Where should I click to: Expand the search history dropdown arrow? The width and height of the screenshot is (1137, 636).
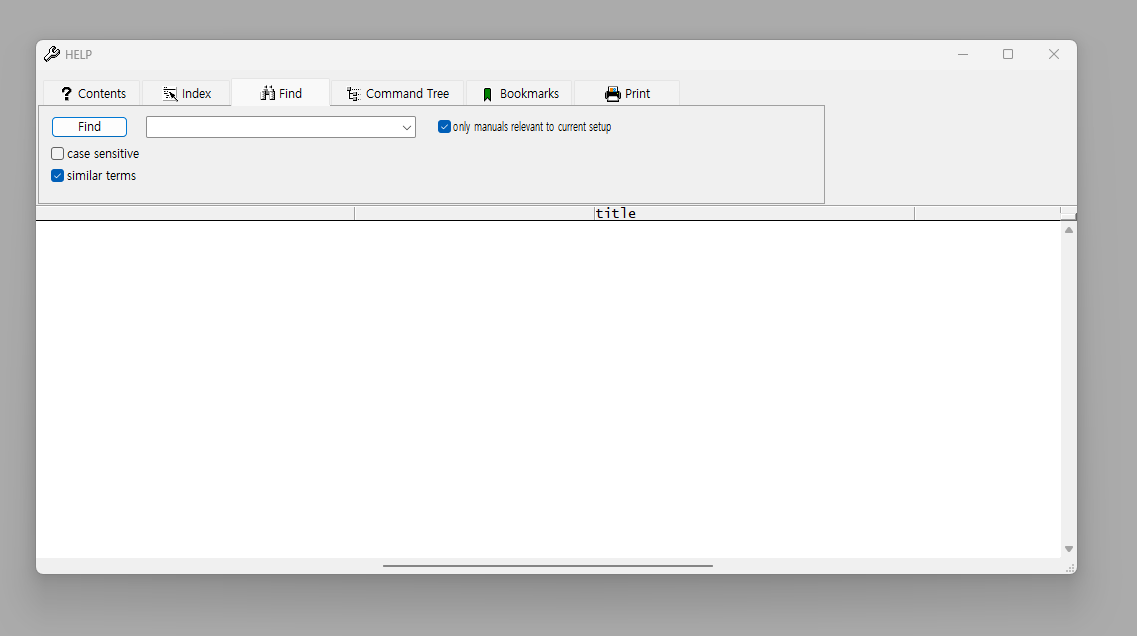[407, 127]
